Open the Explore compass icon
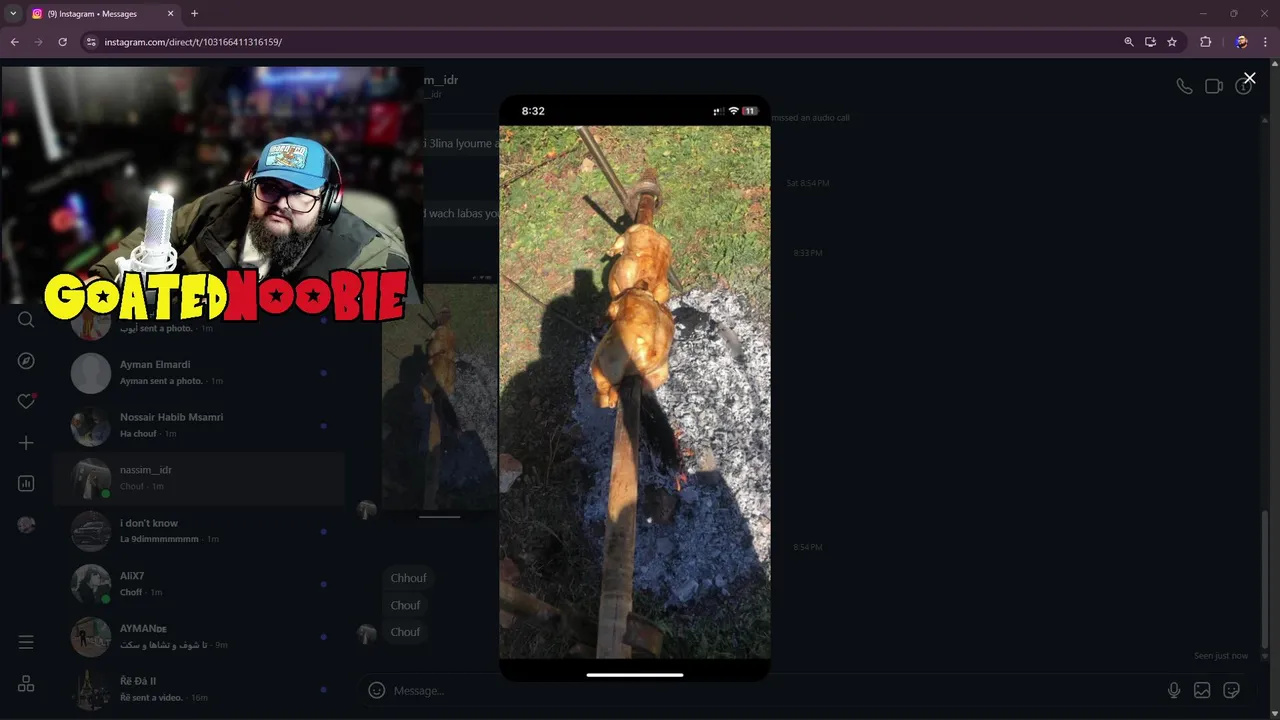The width and height of the screenshot is (1280, 720). pyautogui.click(x=26, y=361)
